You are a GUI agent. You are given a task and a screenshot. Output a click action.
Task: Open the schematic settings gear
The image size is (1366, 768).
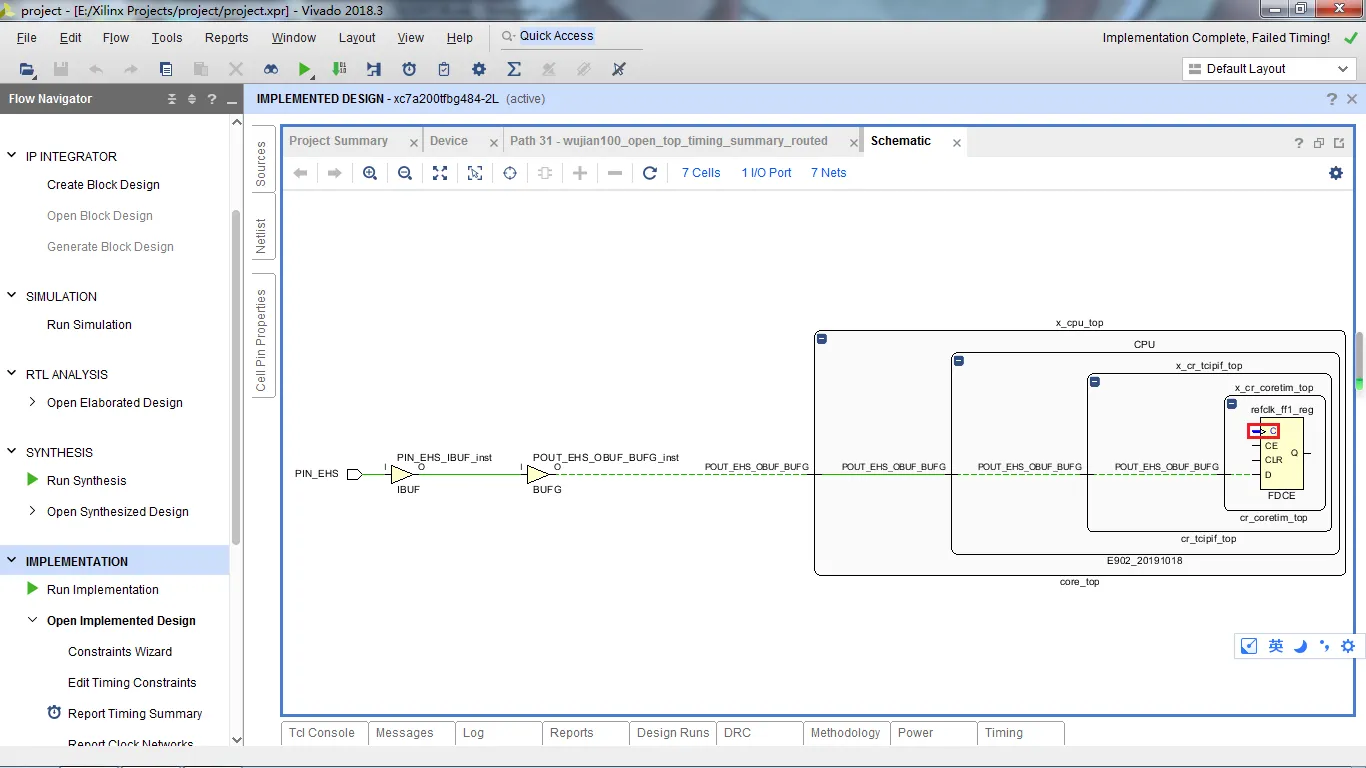pyautogui.click(x=1336, y=173)
